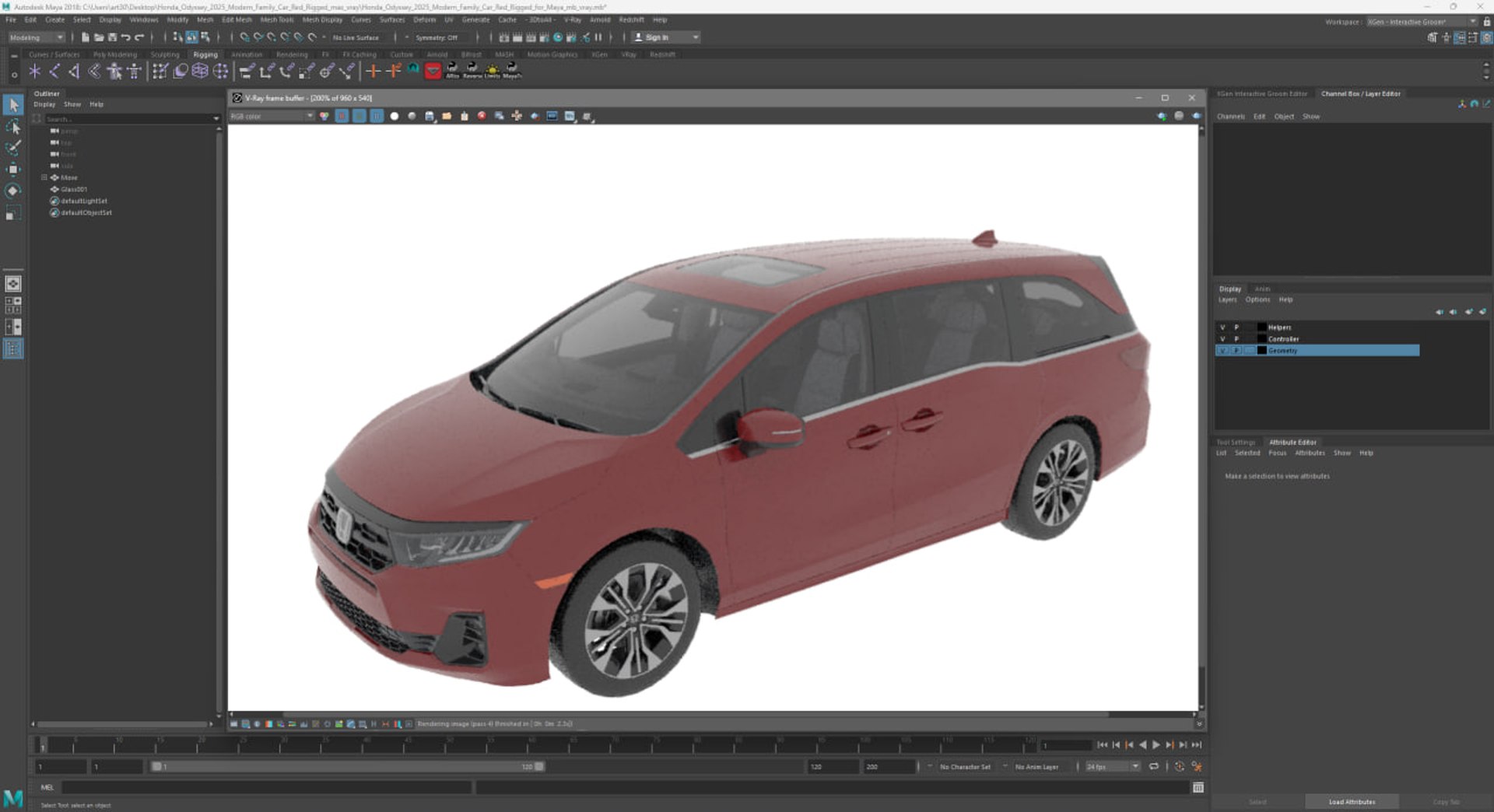Click Play forwards on the timeline

click(1156, 745)
